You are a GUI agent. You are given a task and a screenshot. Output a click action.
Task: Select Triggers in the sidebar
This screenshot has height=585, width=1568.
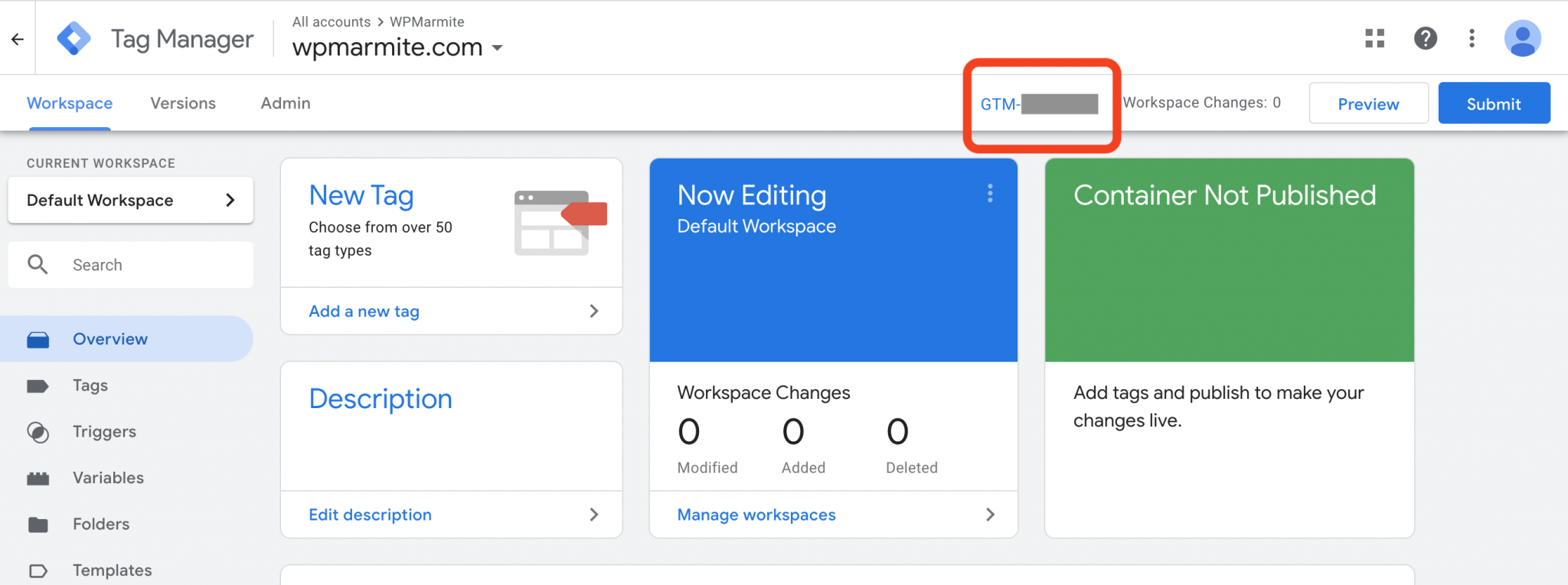pyautogui.click(x=126, y=432)
